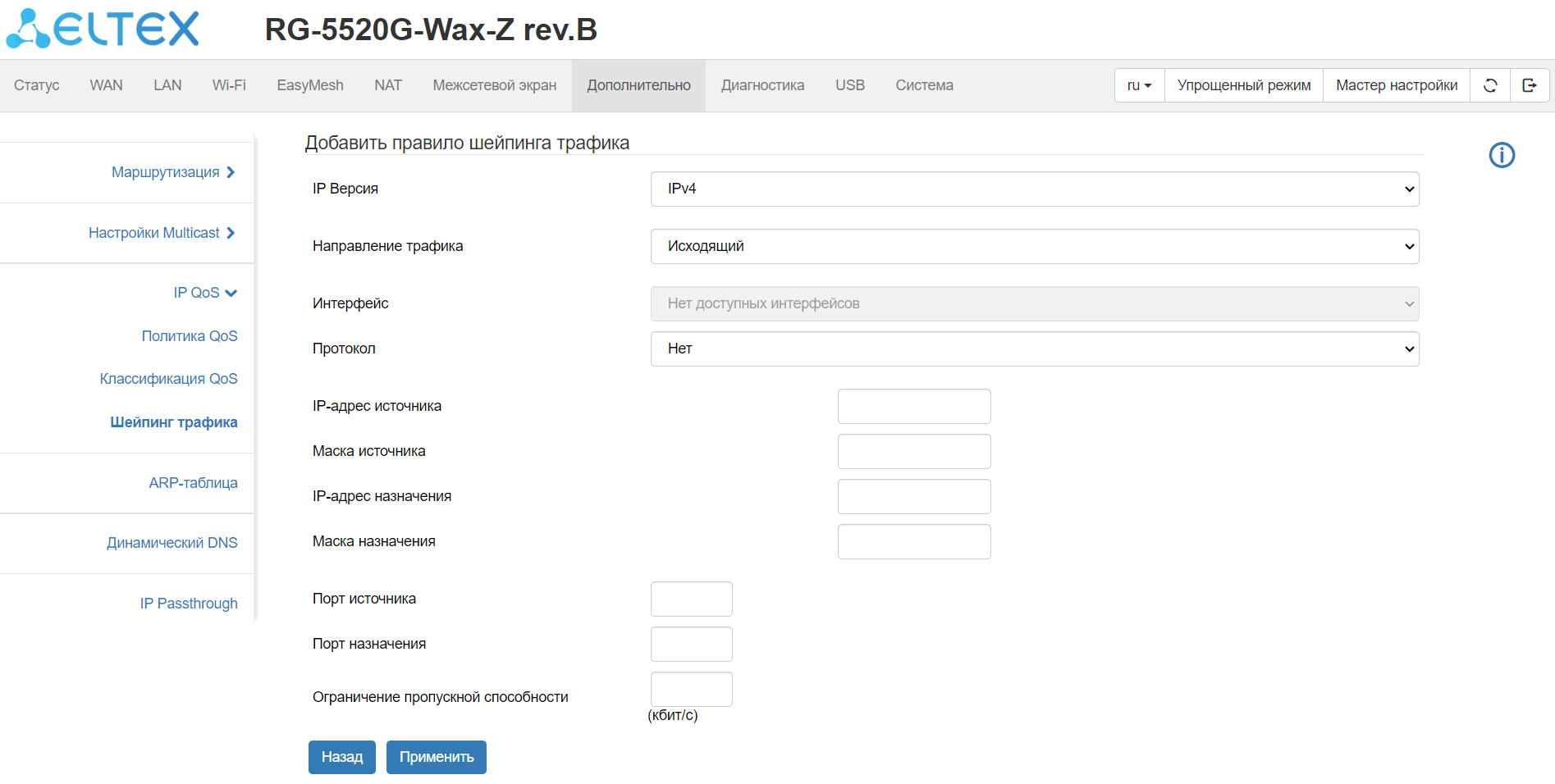Viewport: 1555px width, 784px height.
Task: Click the refresh icon in top bar
Action: click(x=1490, y=85)
